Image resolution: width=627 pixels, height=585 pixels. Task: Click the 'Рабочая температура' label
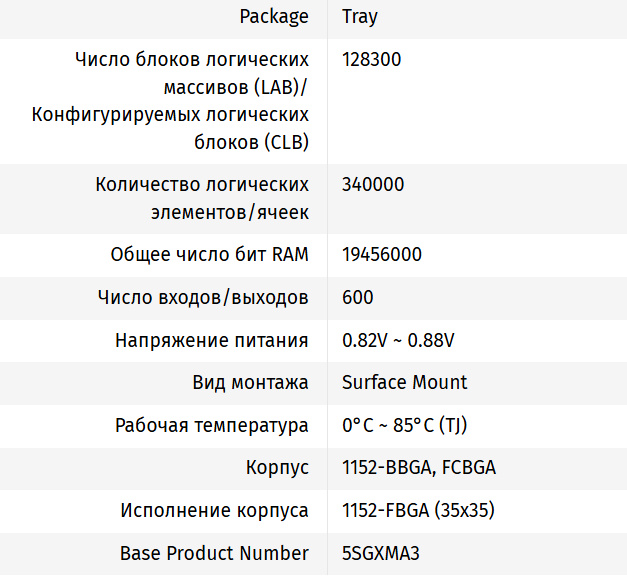[211, 425]
